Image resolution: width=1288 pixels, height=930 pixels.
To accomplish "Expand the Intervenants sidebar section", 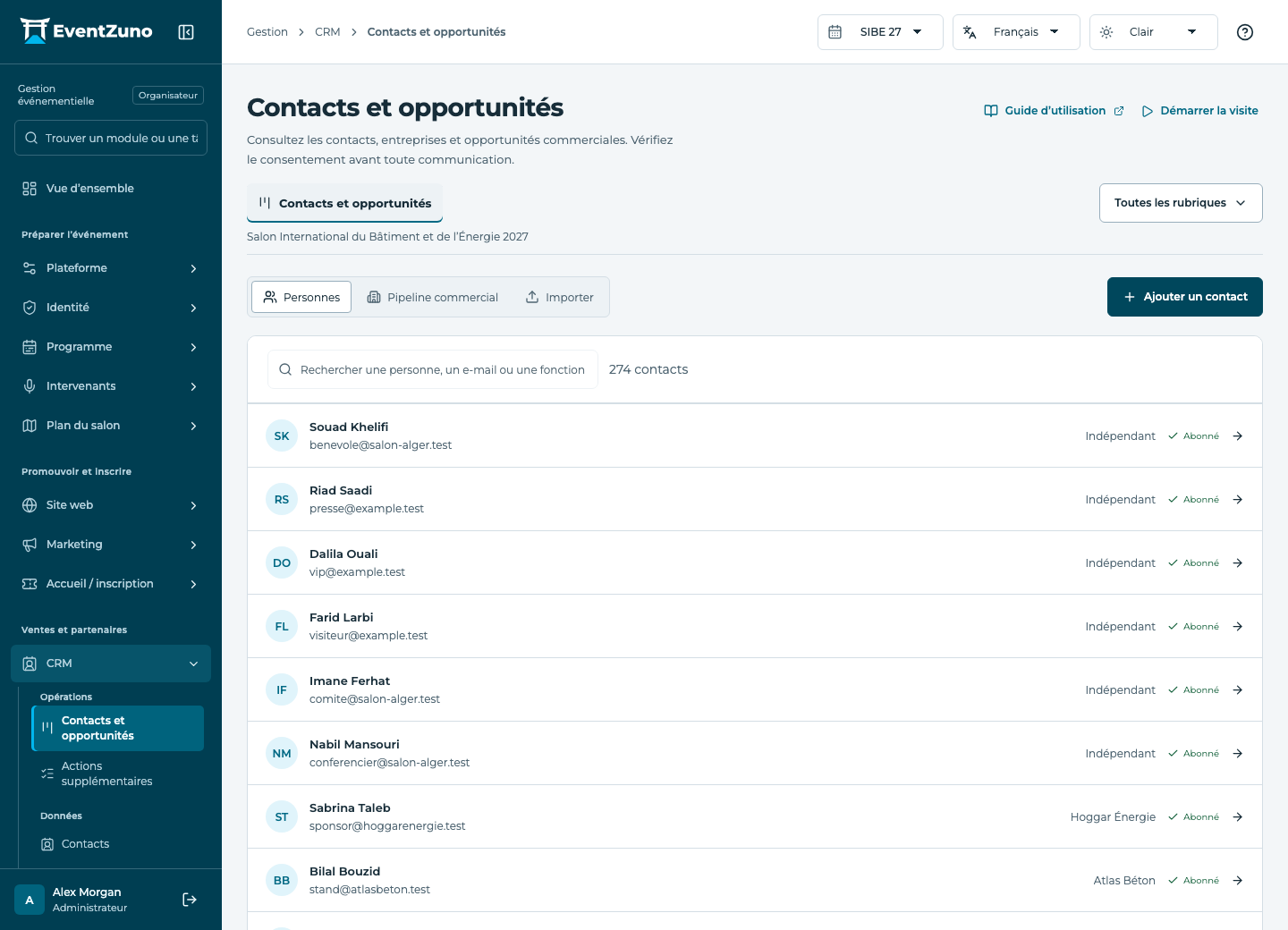I will [x=111, y=386].
